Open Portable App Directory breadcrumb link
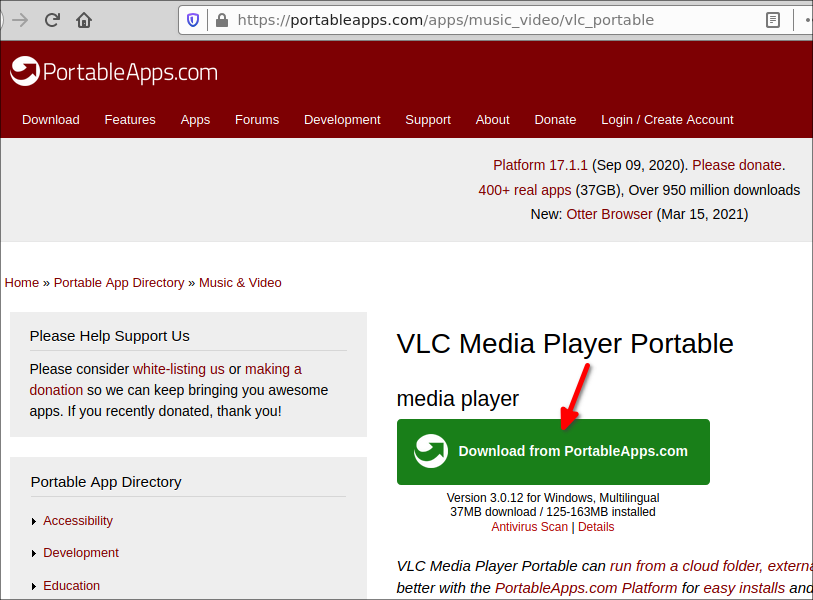Viewport: 813px width, 600px height. pyautogui.click(x=119, y=283)
